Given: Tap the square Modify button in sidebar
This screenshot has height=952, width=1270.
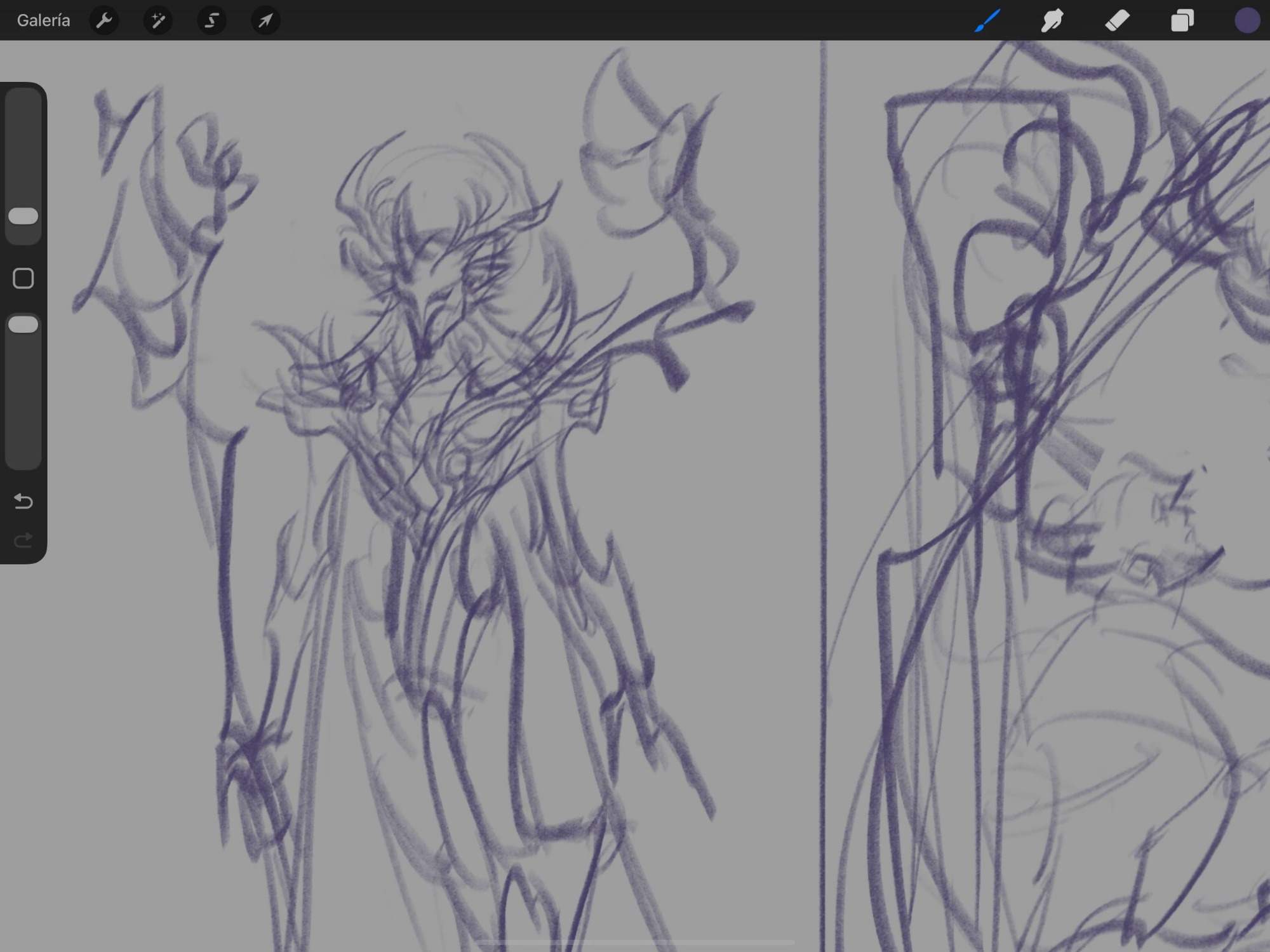Looking at the screenshot, I should (23, 278).
